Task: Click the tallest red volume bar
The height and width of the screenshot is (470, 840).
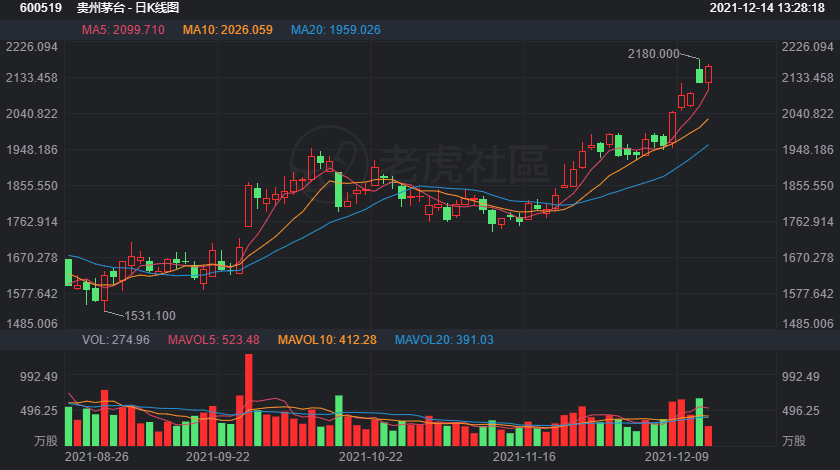Action: (x=249, y=400)
